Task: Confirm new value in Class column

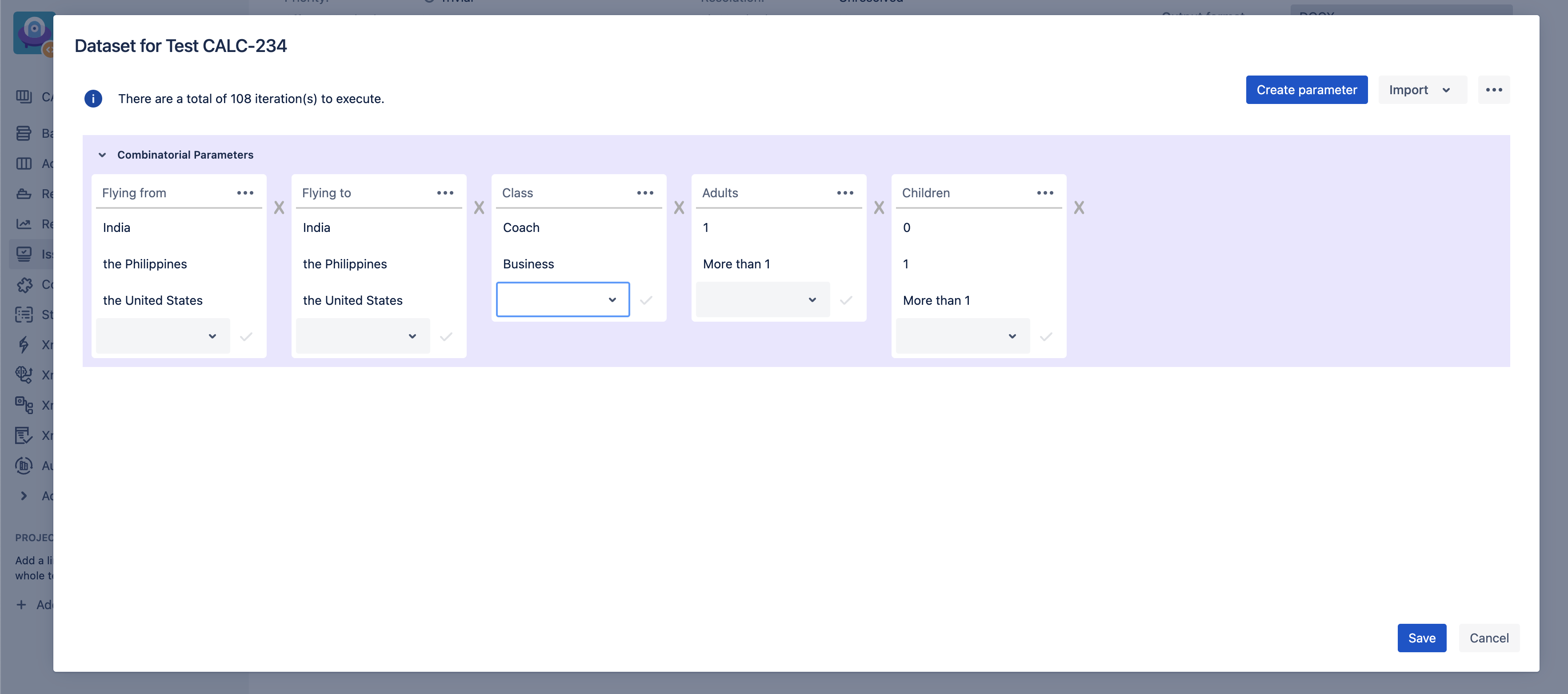Action: click(x=646, y=300)
